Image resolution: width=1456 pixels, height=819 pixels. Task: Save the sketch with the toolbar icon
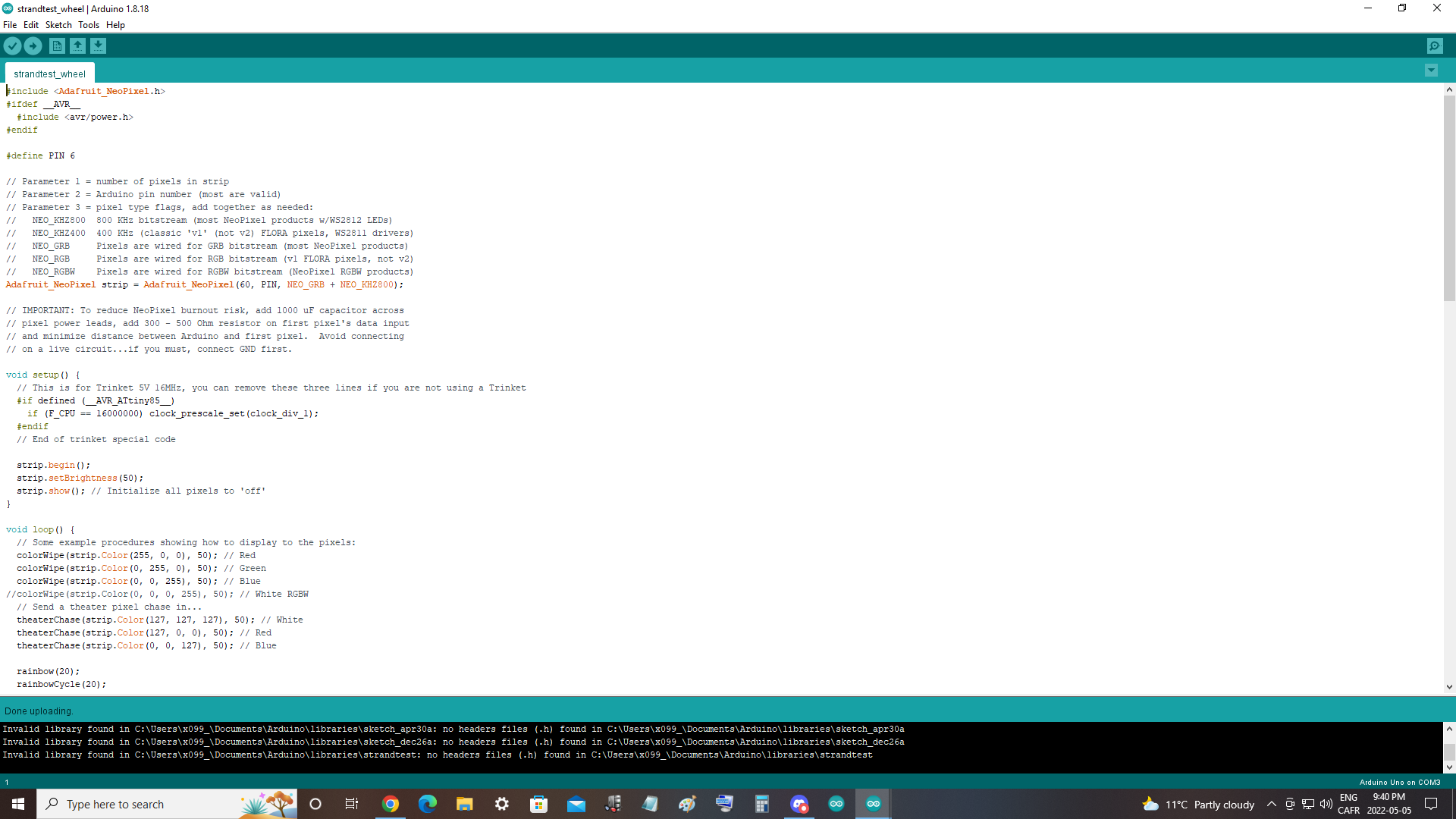99,45
